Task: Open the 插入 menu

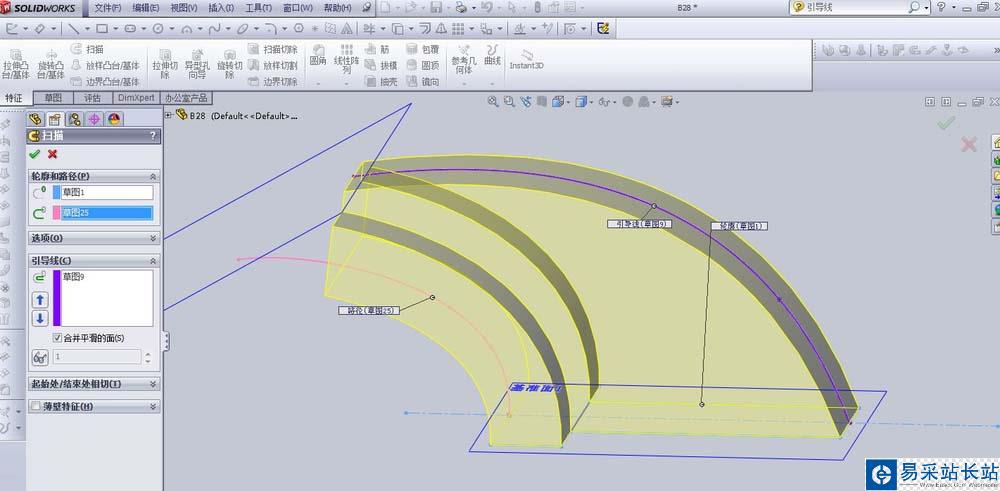Action: 221,7
